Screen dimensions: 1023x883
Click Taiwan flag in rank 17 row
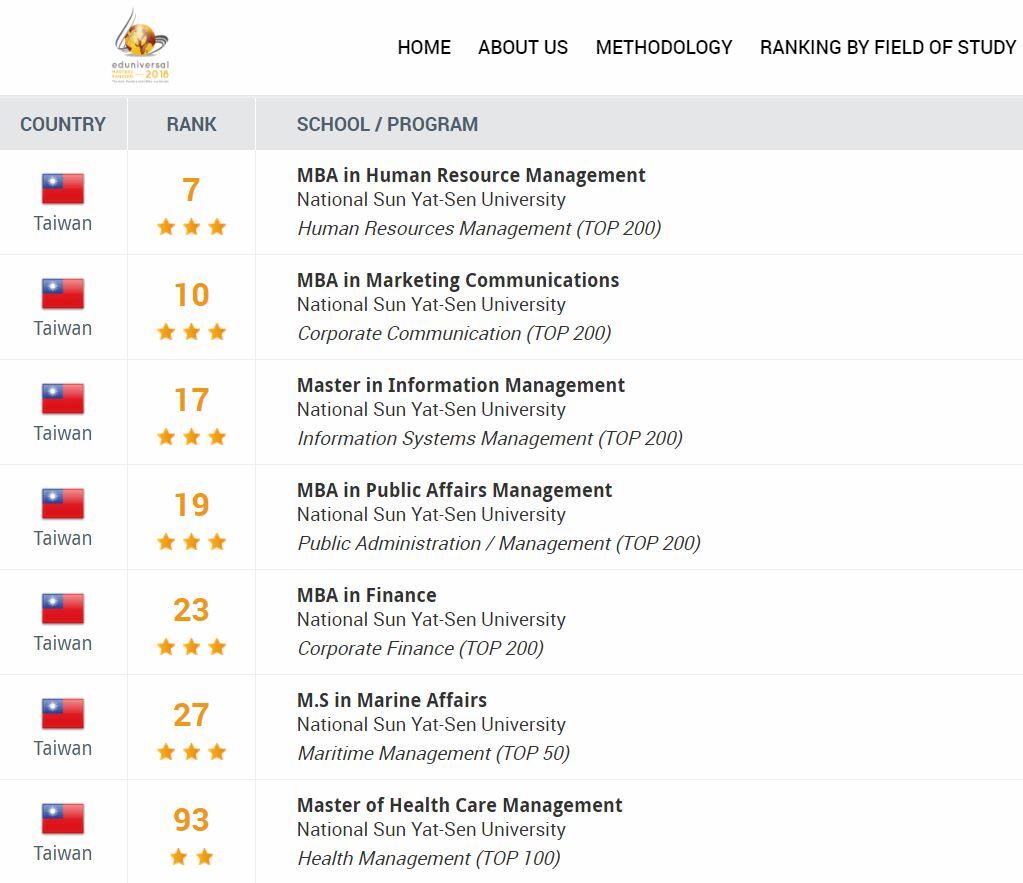tap(63, 399)
